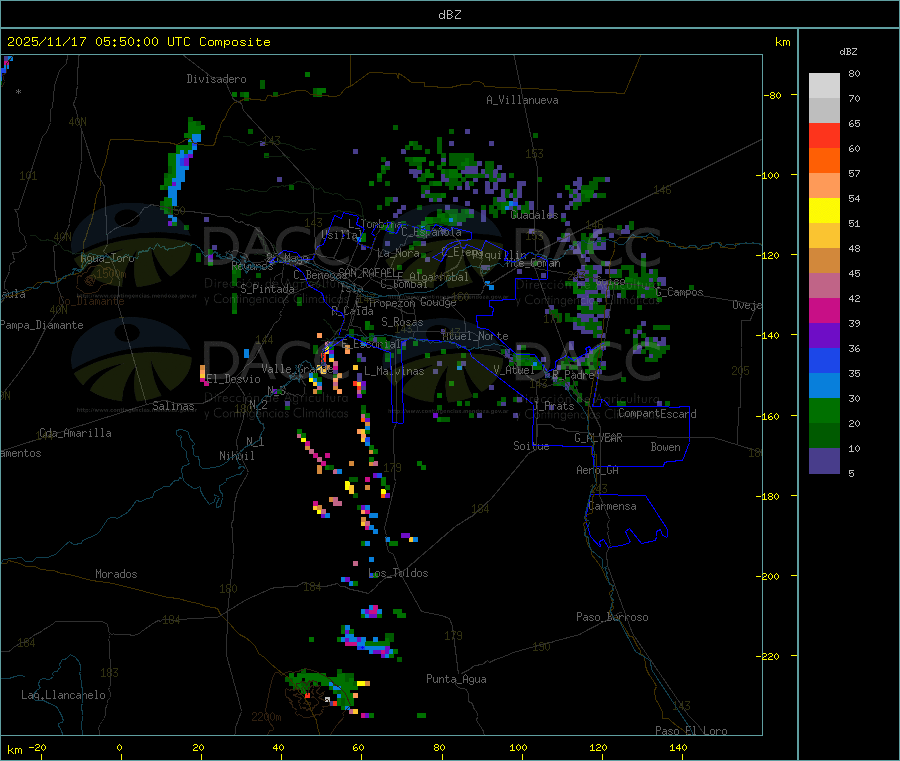Click the Salinas location label
The image size is (900, 761).
pyautogui.click(x=173, y=406)
